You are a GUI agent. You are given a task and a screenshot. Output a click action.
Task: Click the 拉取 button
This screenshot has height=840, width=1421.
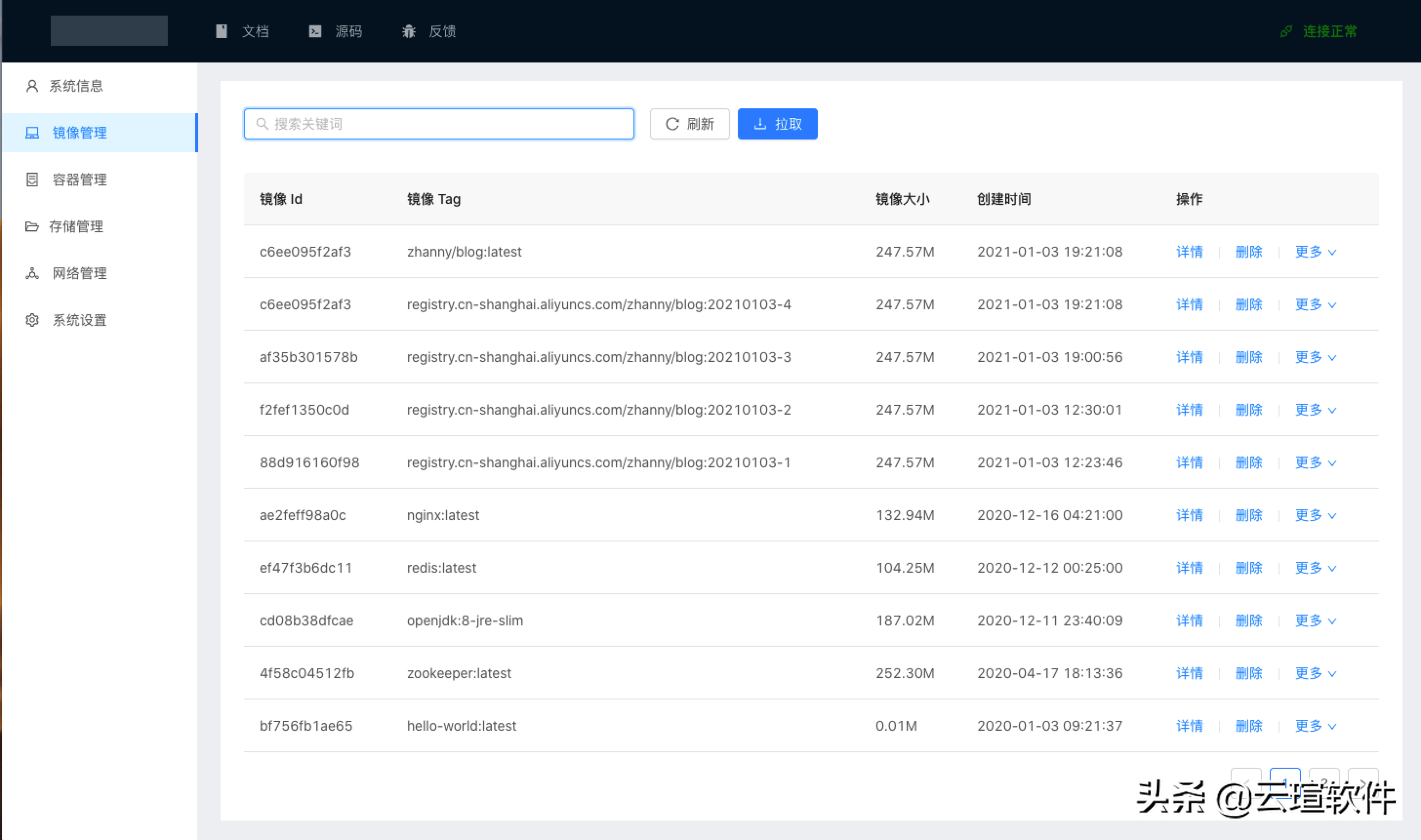pos(777,124)
